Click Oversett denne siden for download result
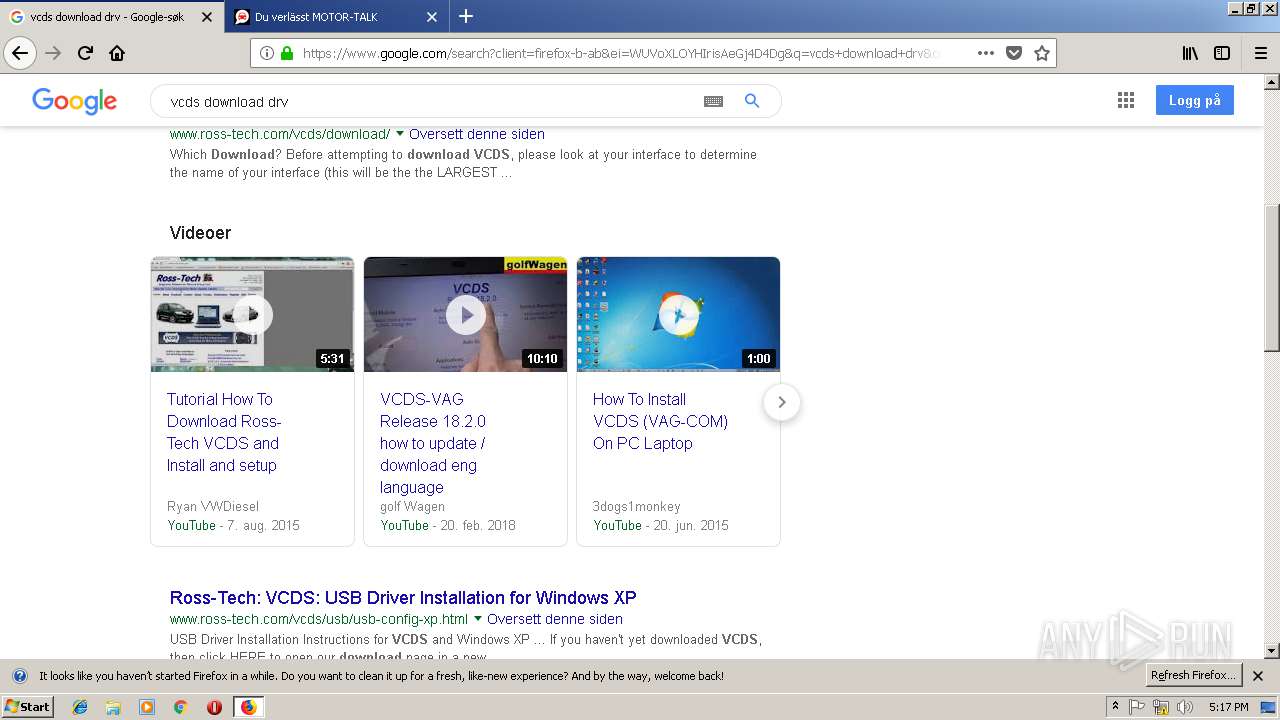1280x720 pixels. tap(477, 134)
